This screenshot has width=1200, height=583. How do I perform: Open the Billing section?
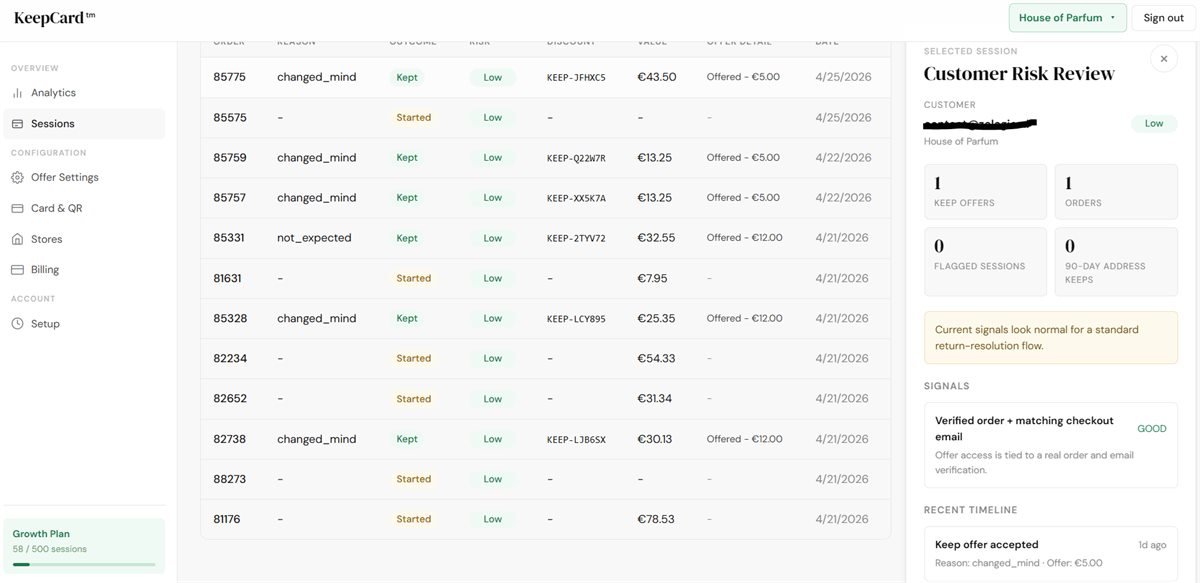pyautogui.click(x=84, y=270)
